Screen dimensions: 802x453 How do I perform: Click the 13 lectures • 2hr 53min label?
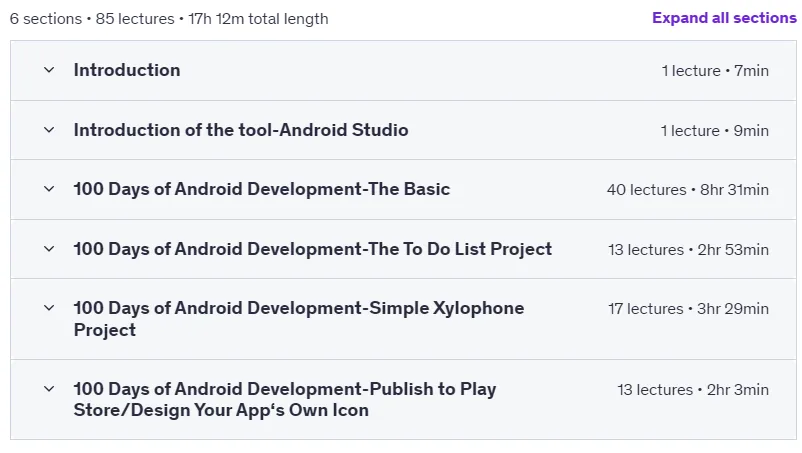tap(688, 250)
